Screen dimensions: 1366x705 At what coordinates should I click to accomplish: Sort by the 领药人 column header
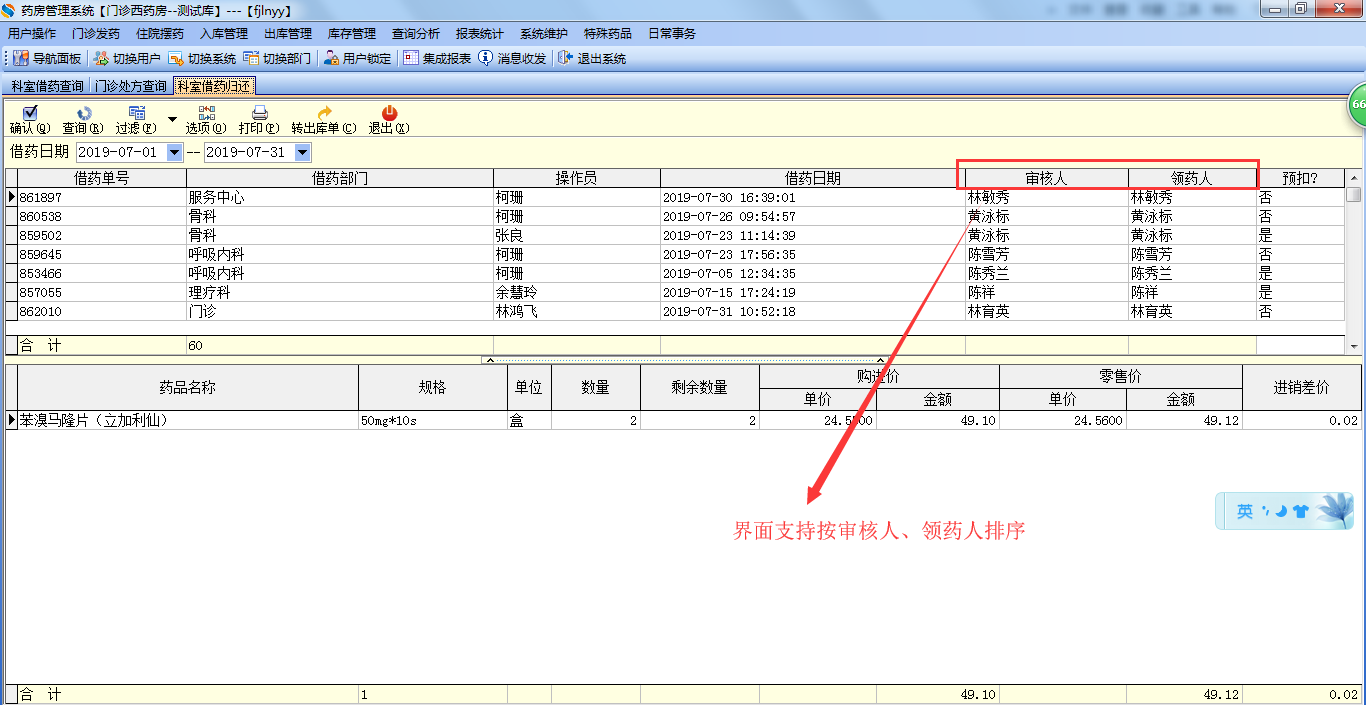pos(1192,178)
